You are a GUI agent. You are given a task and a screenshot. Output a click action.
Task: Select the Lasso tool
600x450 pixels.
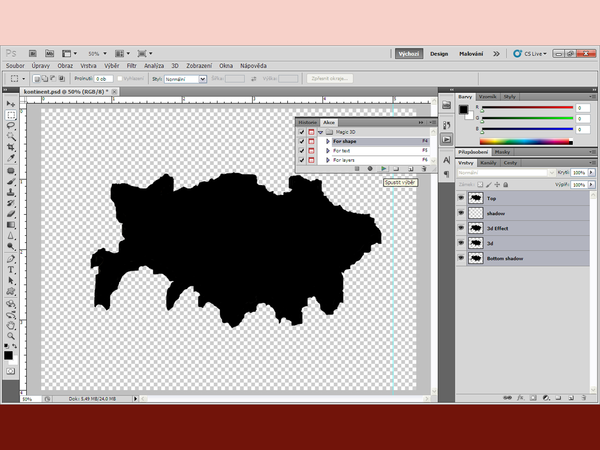[x=11, y=127]
